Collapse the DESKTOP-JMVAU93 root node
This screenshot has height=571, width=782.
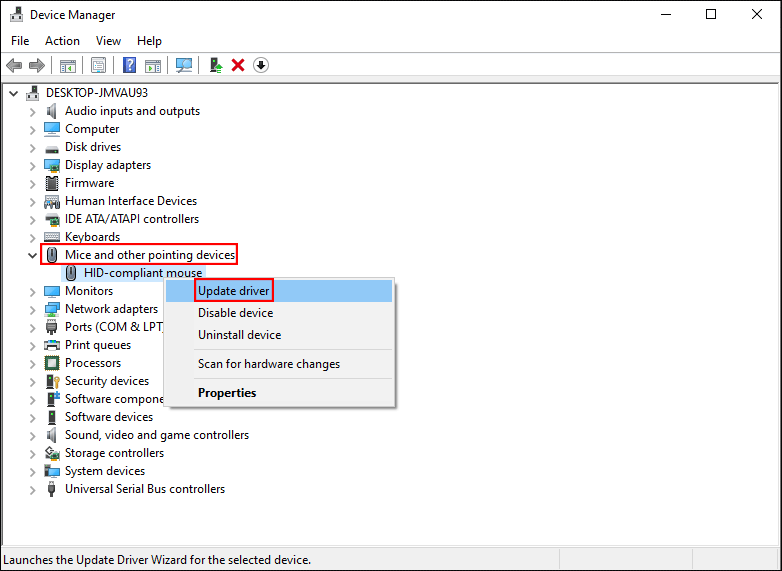(x=13, y=93)
